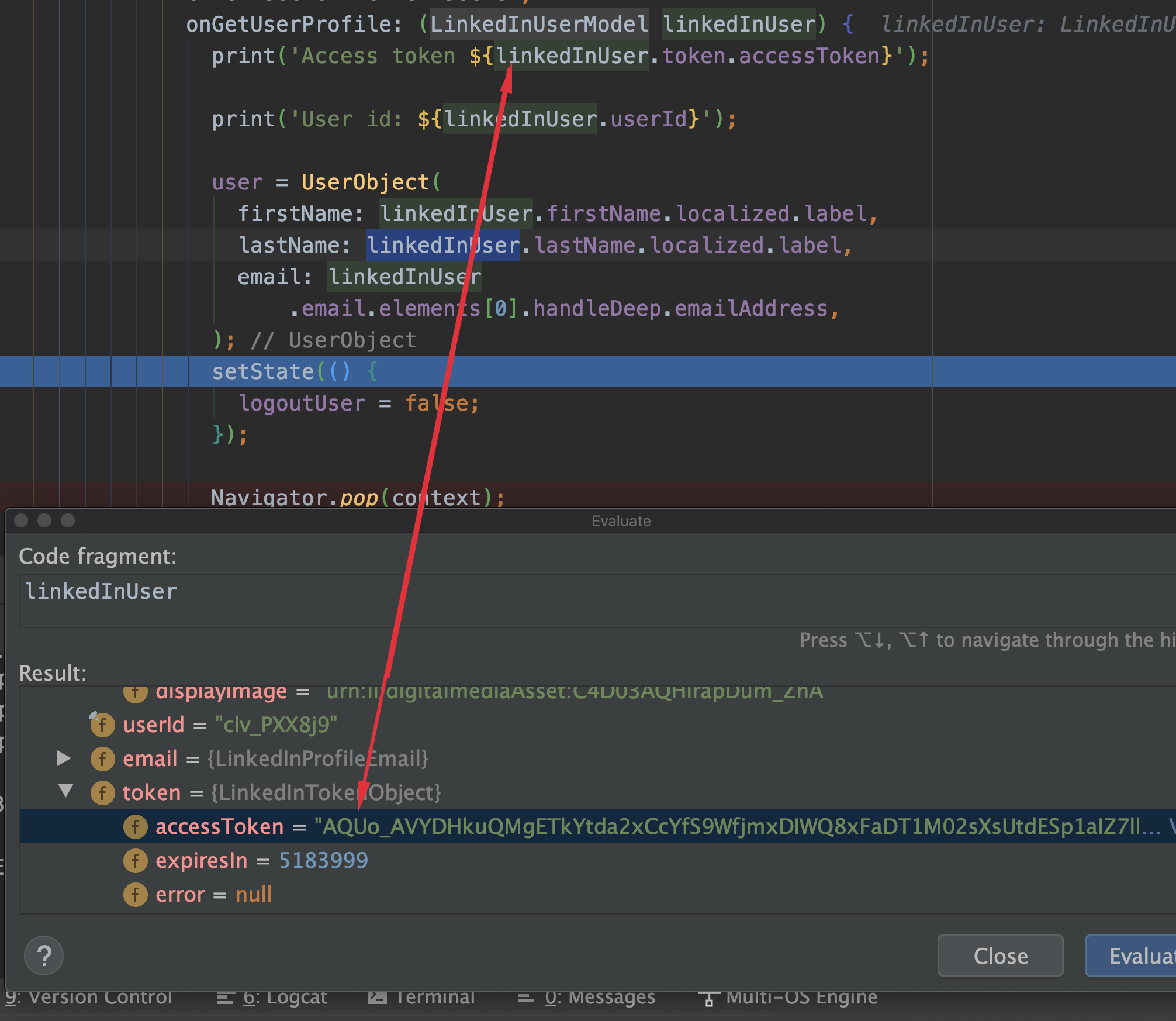Click the field icon next to expiresIn
The image size is (1176, 1021).
click(135, 861)
